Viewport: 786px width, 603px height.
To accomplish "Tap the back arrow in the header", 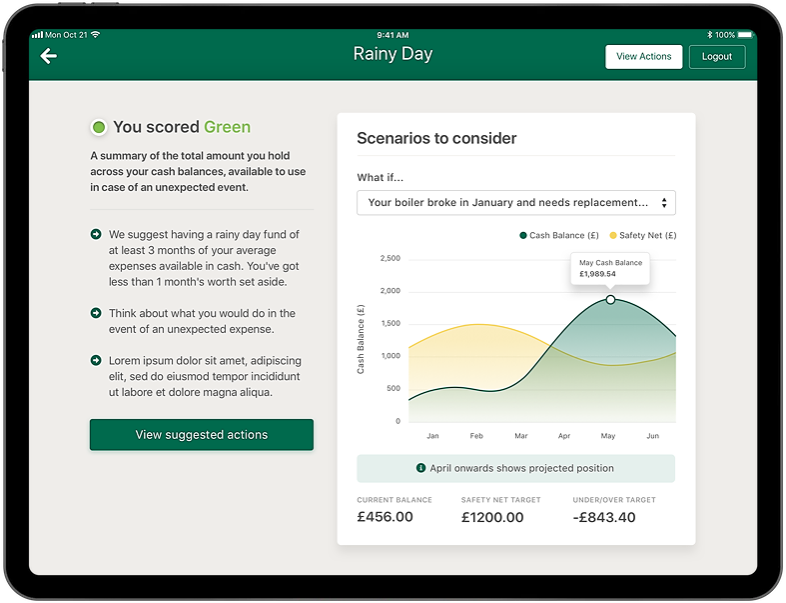I will tap(48, 56).
